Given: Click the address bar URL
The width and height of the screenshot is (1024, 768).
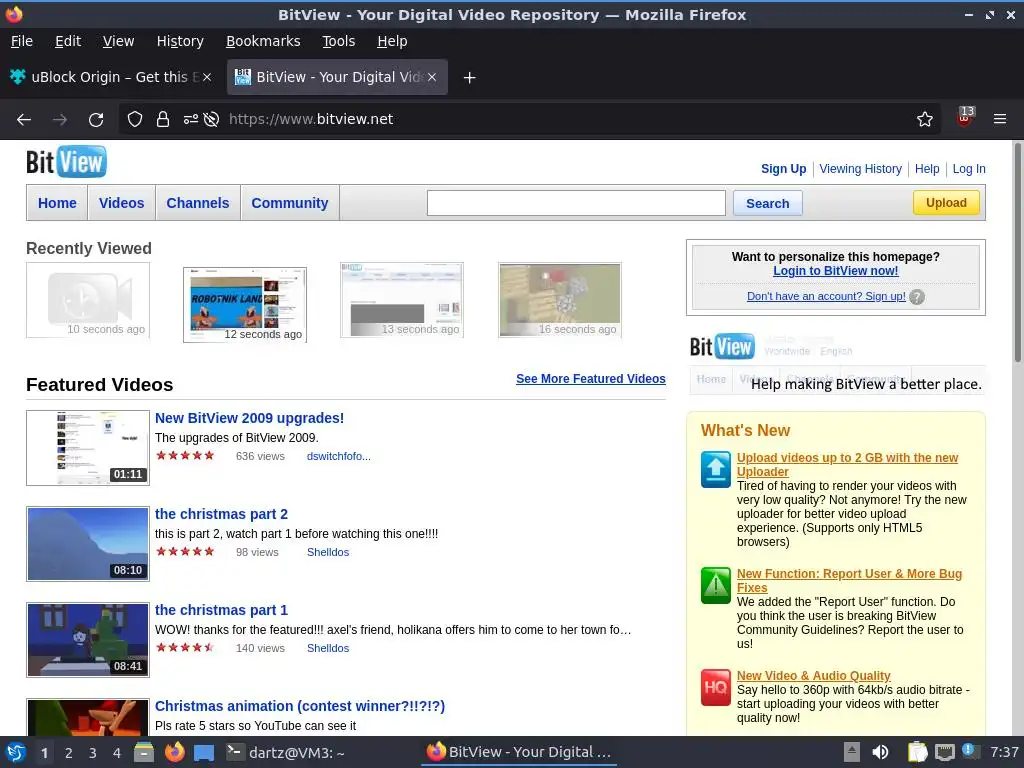Looking at the screenshot, I should pyautogui.click(x=311, y=120).
